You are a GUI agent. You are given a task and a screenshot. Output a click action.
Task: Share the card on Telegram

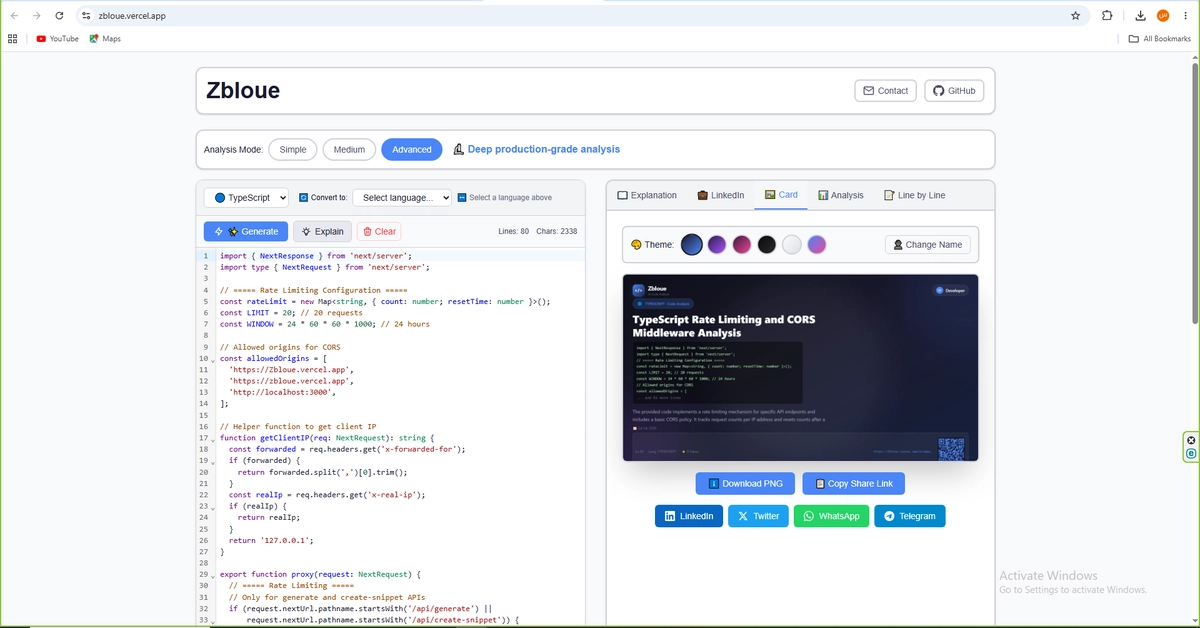coord(909,516)
